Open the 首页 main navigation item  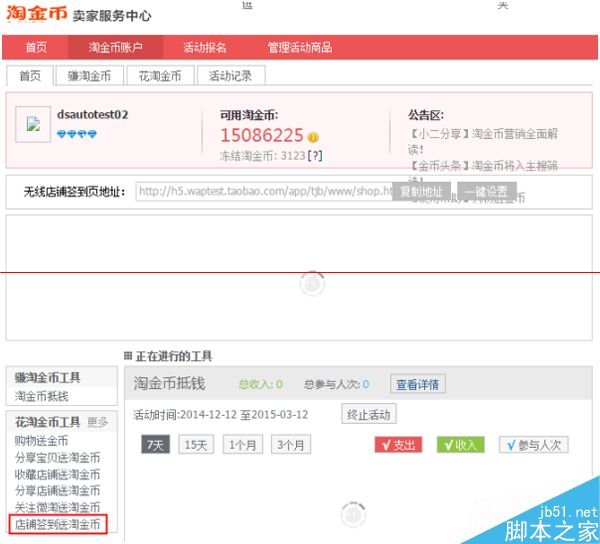coord(36,47)
